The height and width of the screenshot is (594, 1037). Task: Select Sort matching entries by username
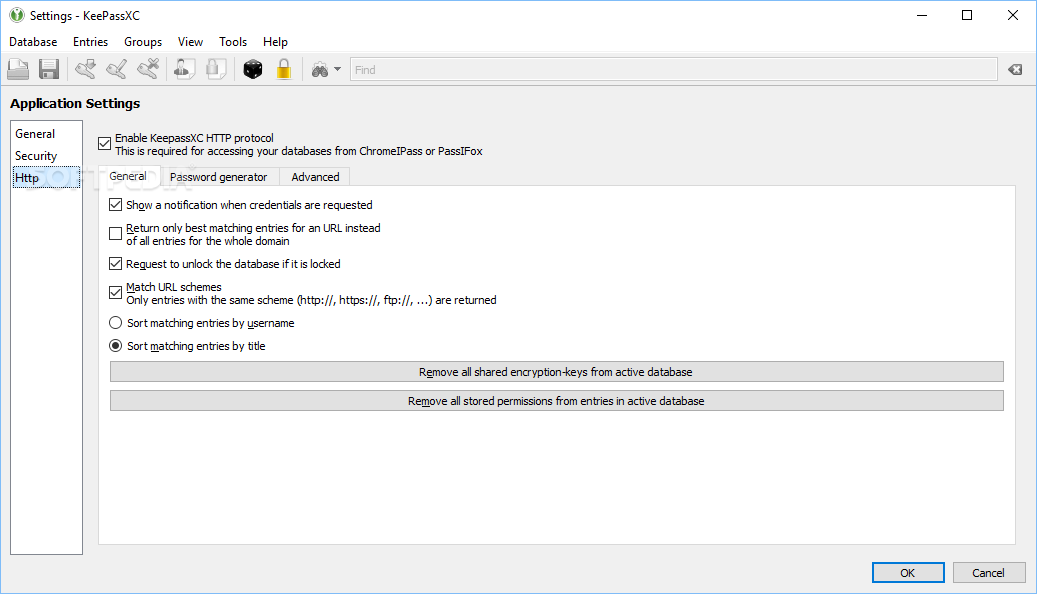pyautogui.click(x=116, y=323)
